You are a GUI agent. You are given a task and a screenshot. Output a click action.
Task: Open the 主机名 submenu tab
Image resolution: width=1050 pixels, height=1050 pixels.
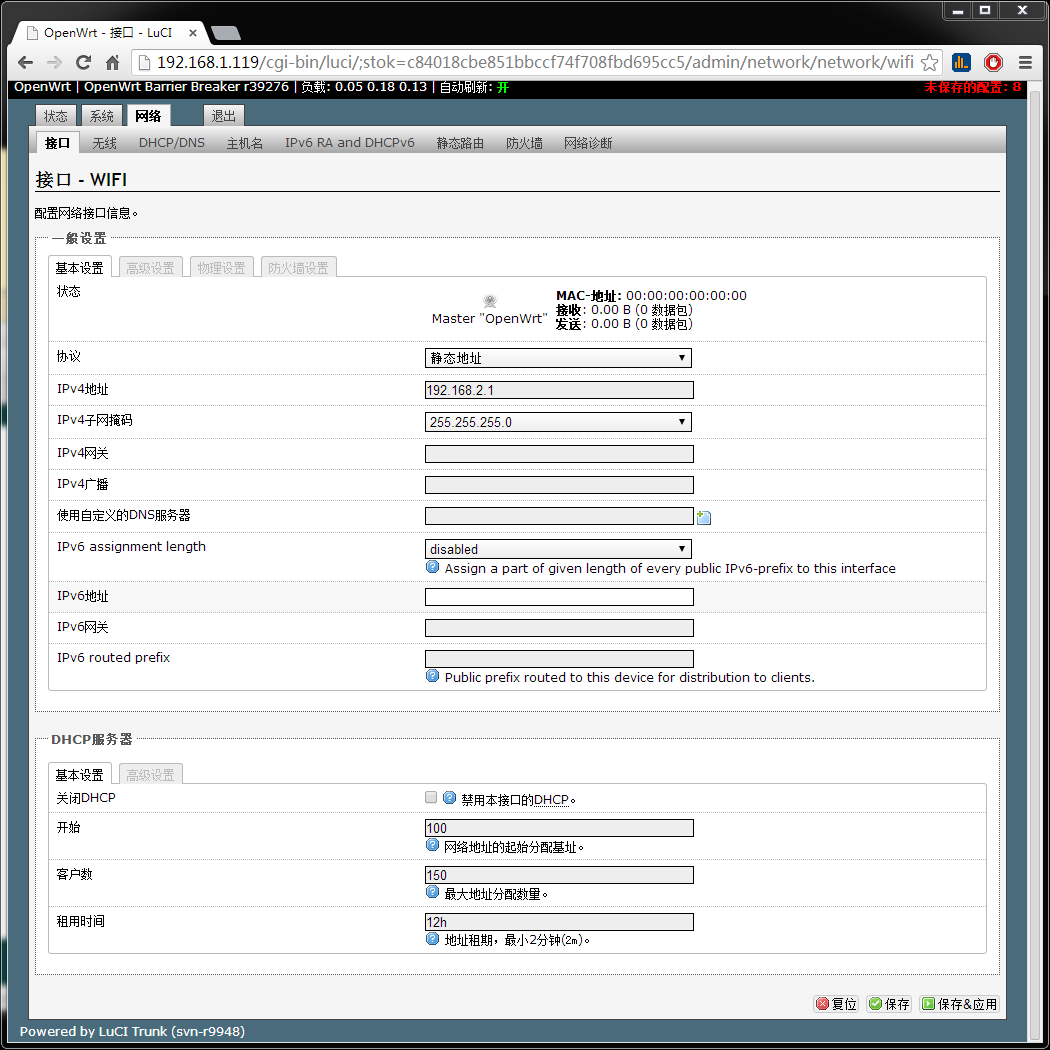(x=244, y=143)
